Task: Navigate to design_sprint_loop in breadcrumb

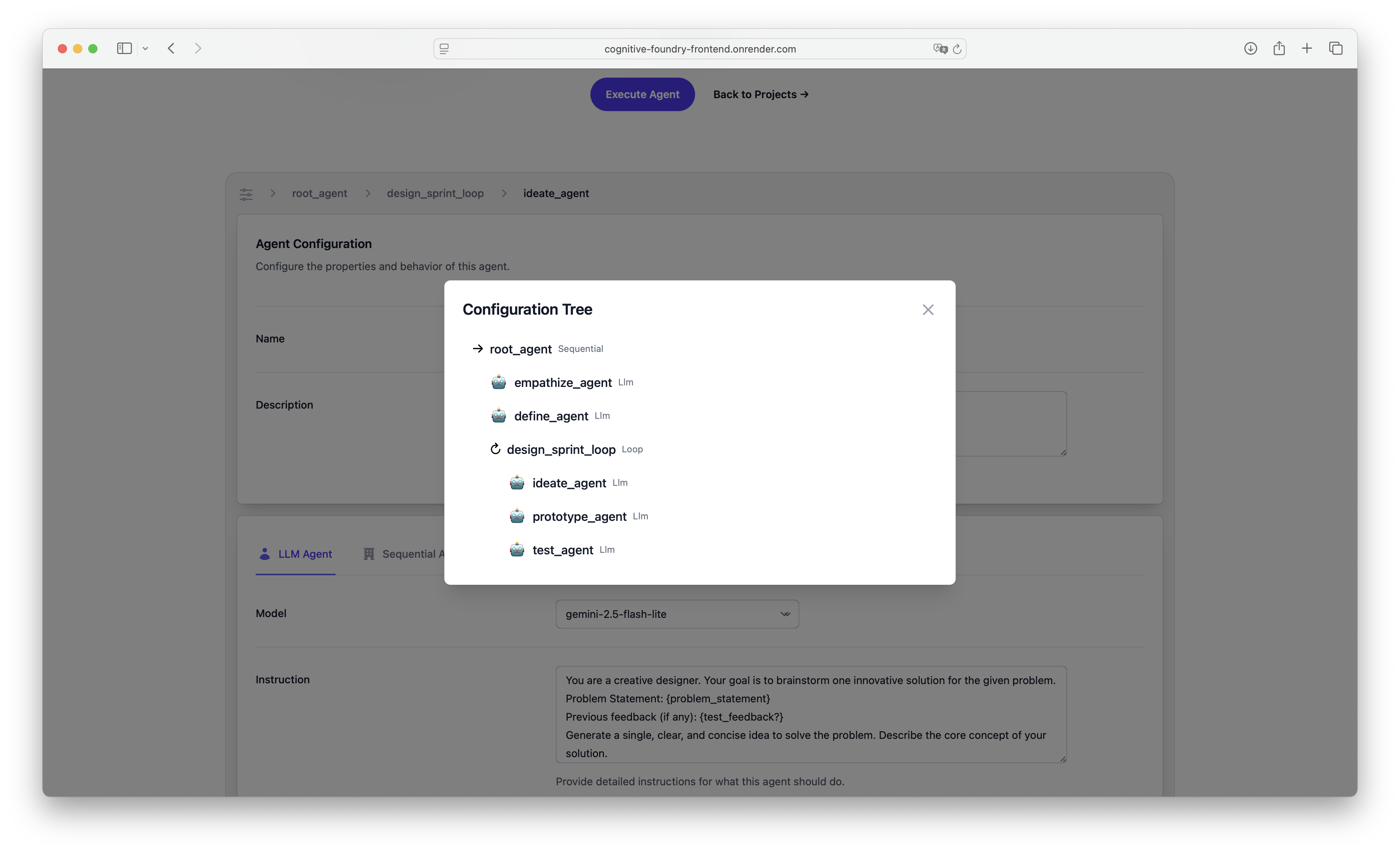Action: coord(435,194)
